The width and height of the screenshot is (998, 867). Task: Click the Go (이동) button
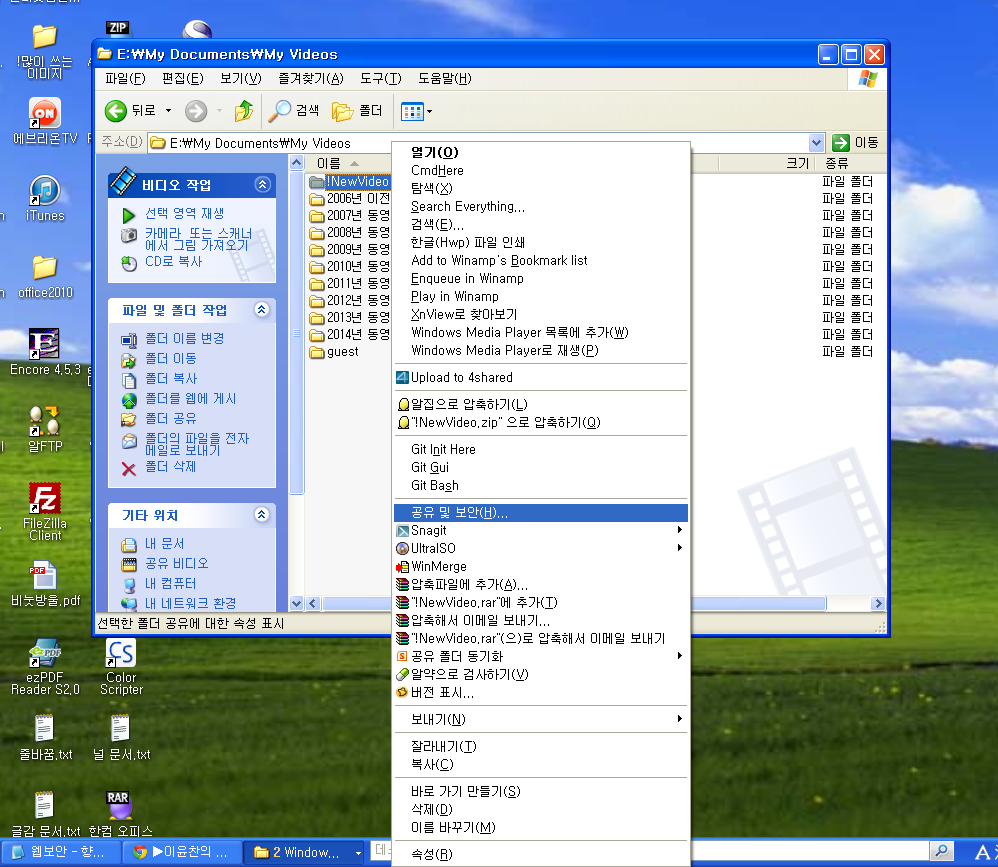855,143
